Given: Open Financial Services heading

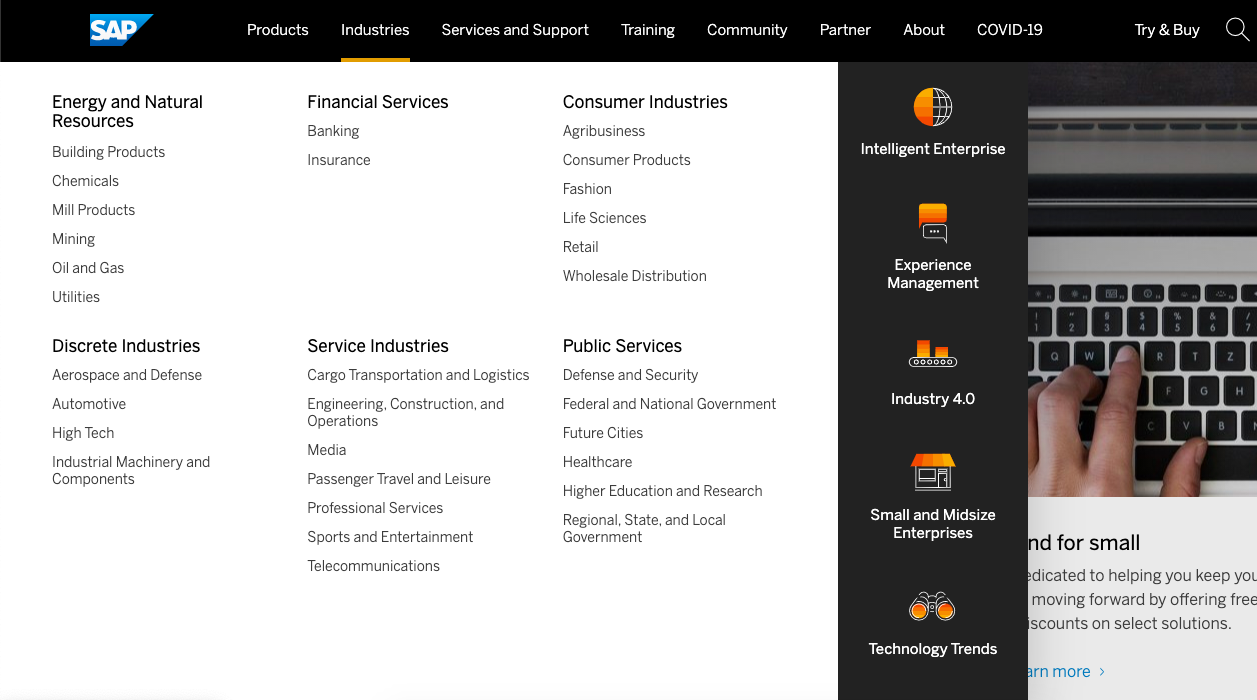Looking at the screenshot, I should (378, 102).
